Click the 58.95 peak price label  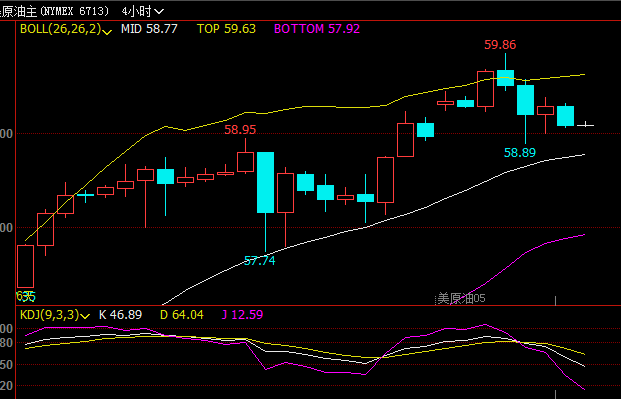(x=240, y=130)
